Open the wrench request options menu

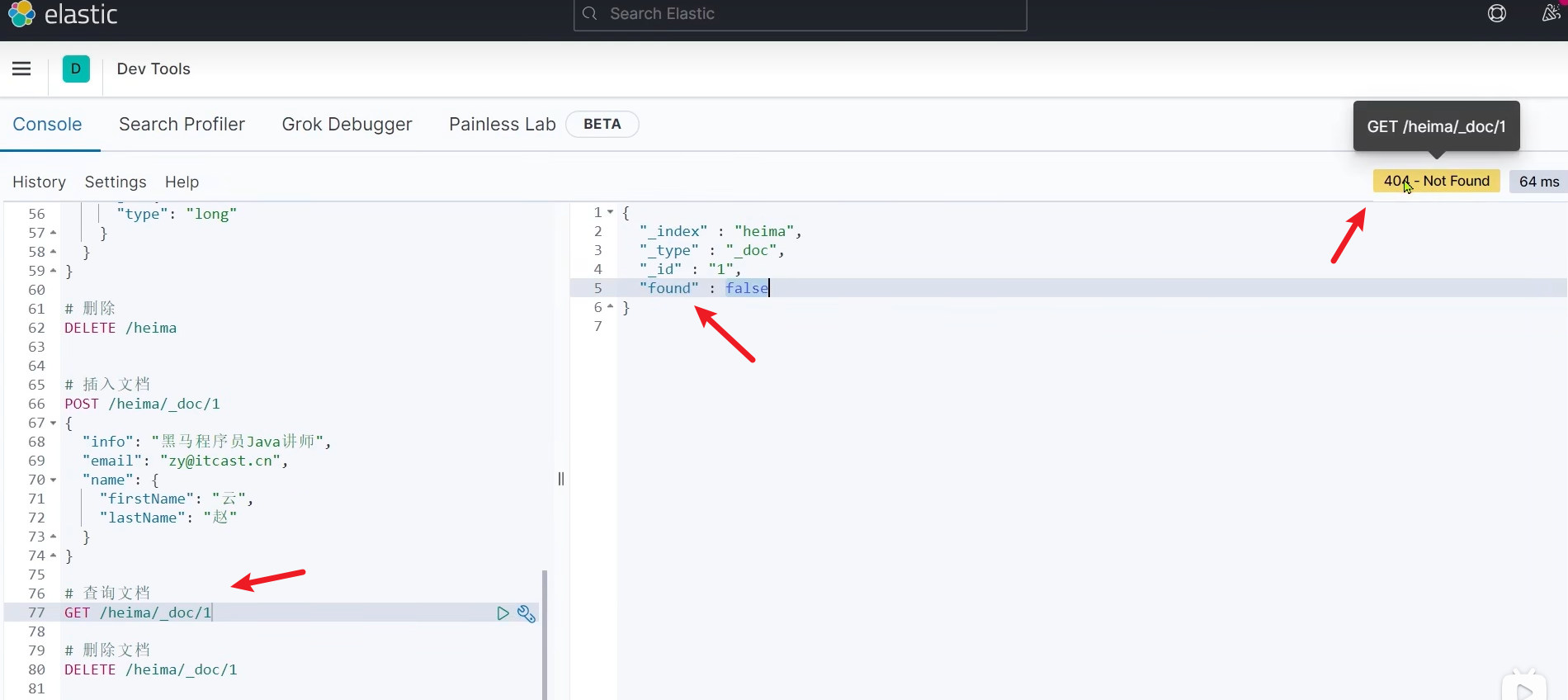pyautogui.click(x=527, y=613)
